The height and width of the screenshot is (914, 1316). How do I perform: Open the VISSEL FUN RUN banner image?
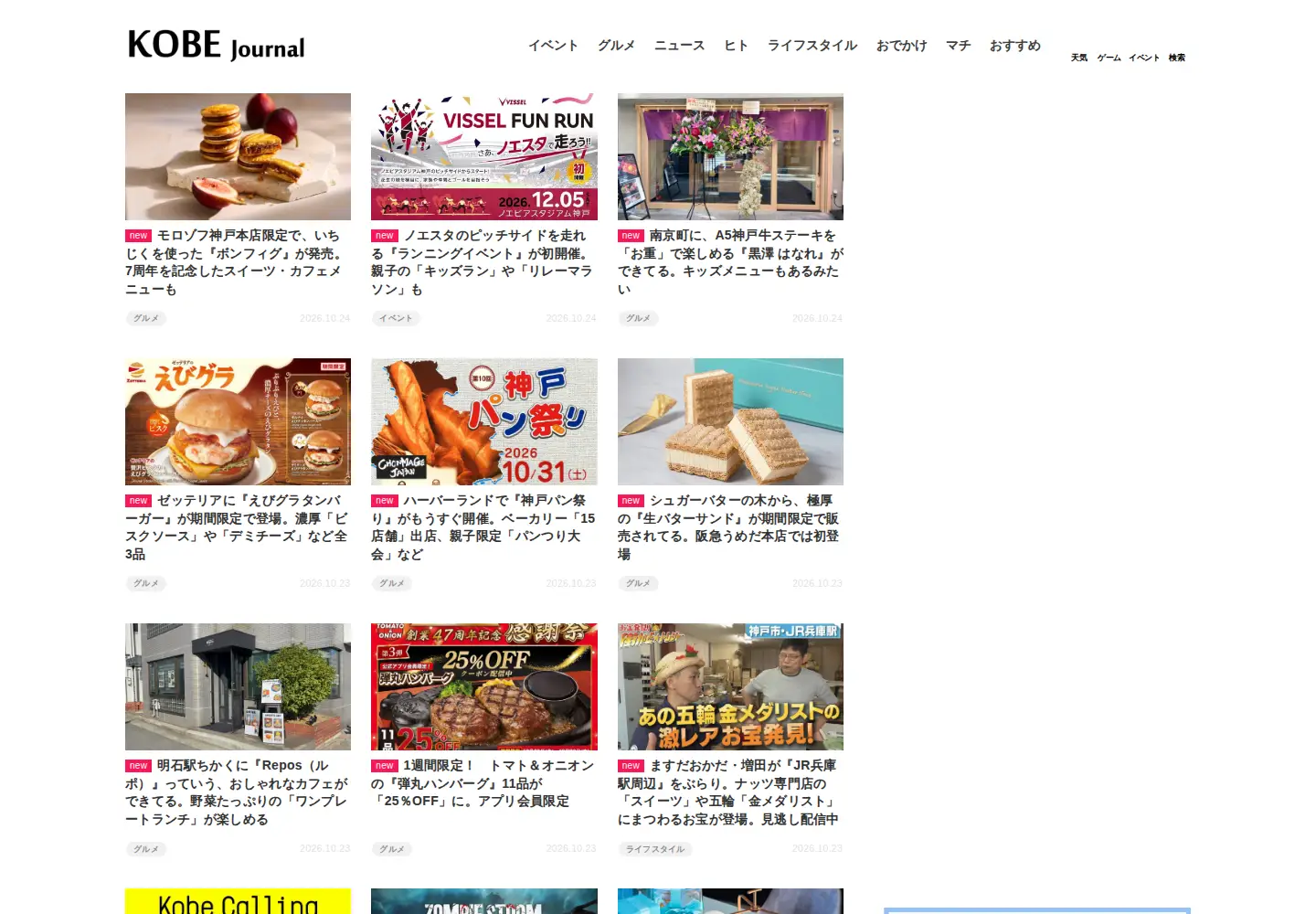484,156
